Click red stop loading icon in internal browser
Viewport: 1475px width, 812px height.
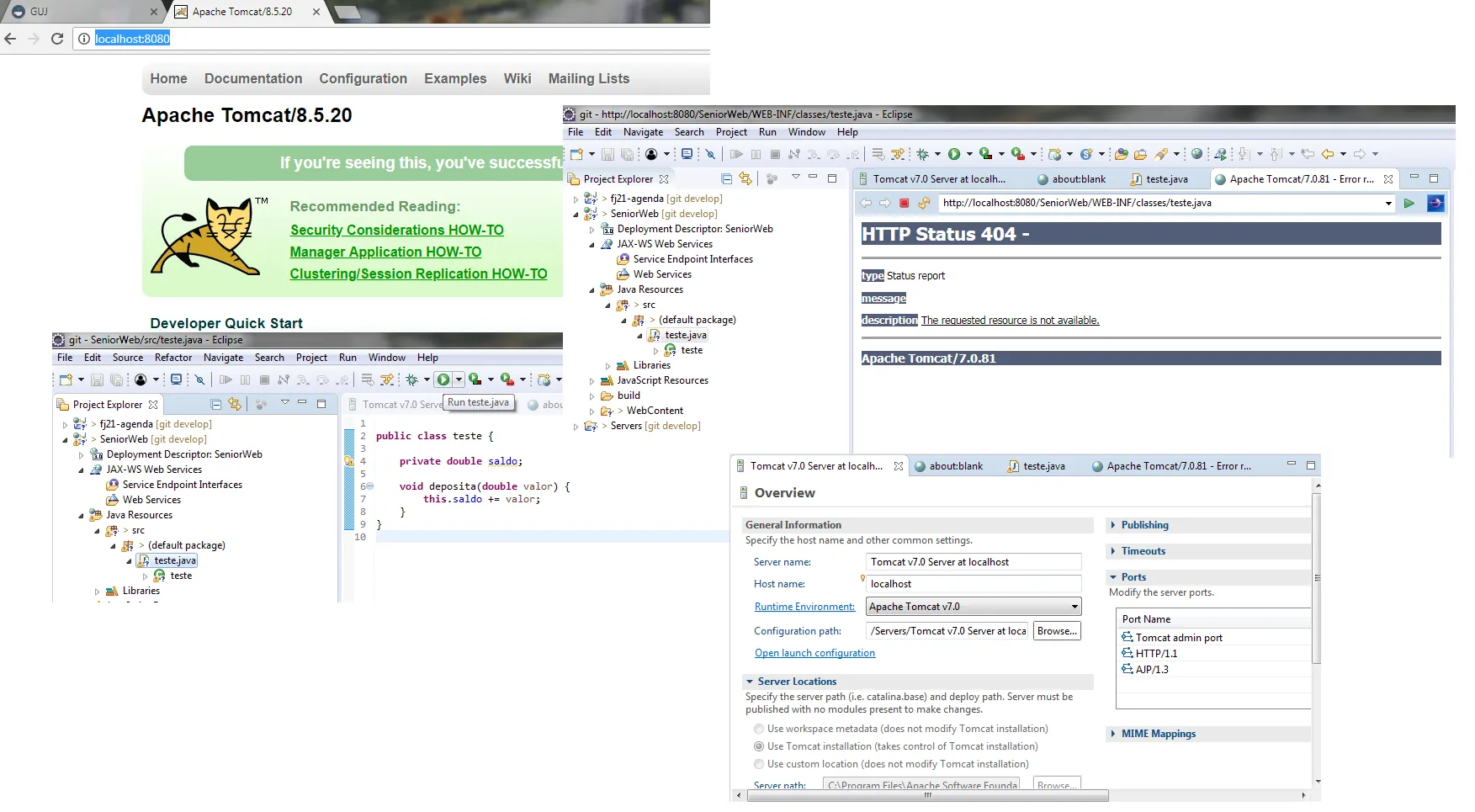(905, 203)
